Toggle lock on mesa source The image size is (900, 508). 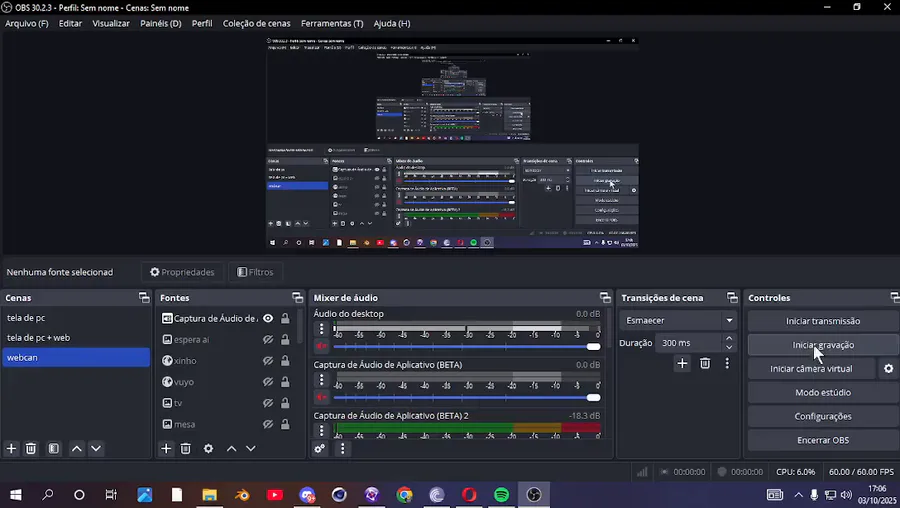285,424
